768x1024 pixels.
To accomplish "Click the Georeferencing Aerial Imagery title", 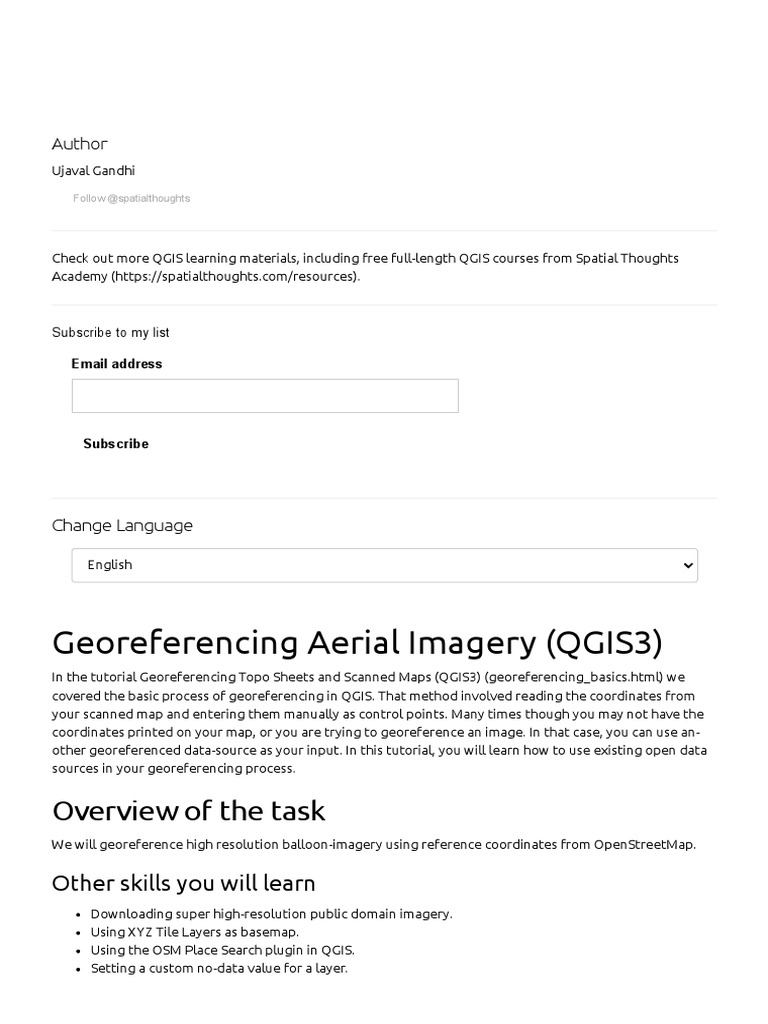I will (x=357, y=642).
